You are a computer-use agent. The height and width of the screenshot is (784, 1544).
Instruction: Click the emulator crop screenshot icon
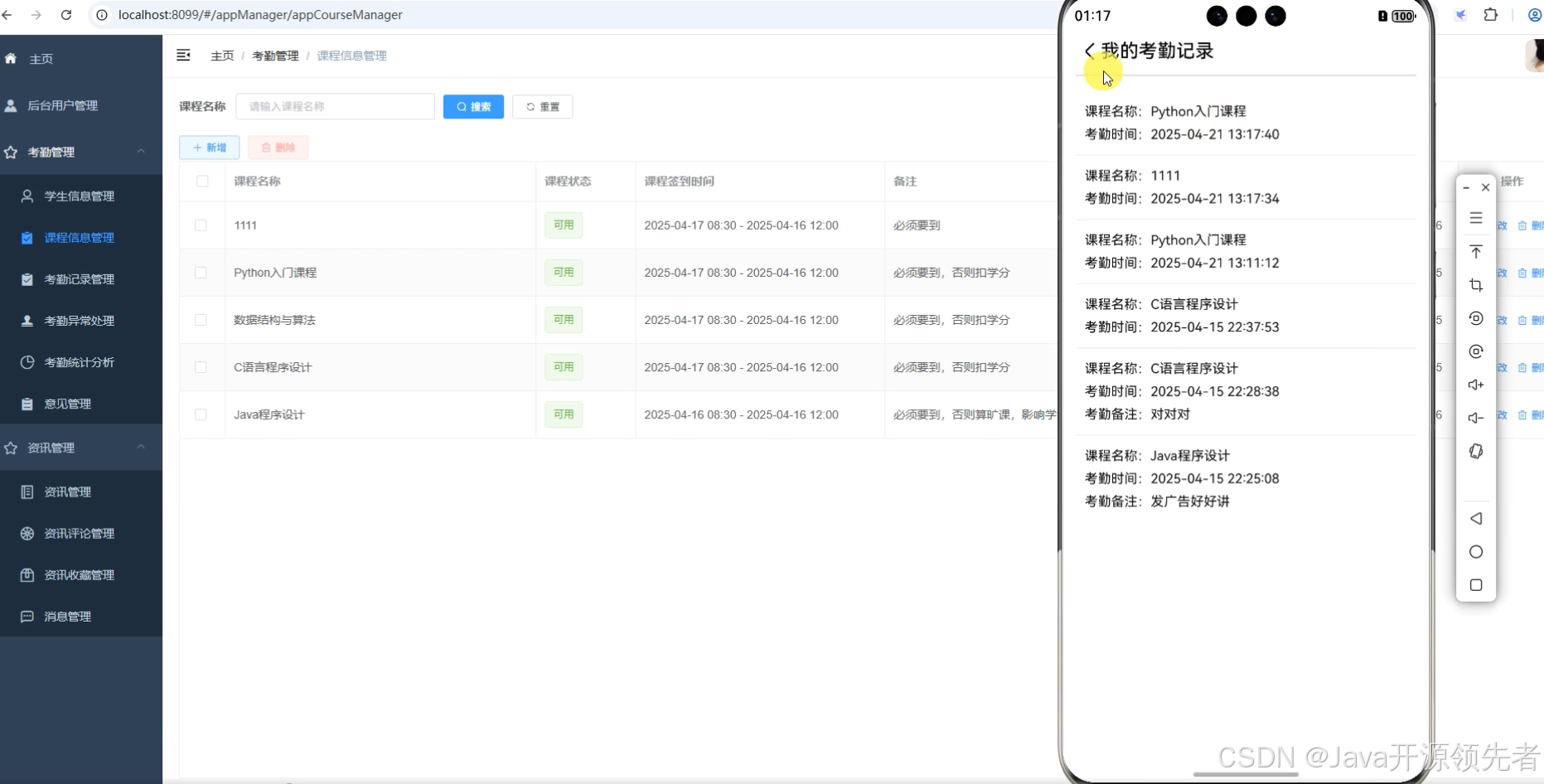(x=1476, y=285)
